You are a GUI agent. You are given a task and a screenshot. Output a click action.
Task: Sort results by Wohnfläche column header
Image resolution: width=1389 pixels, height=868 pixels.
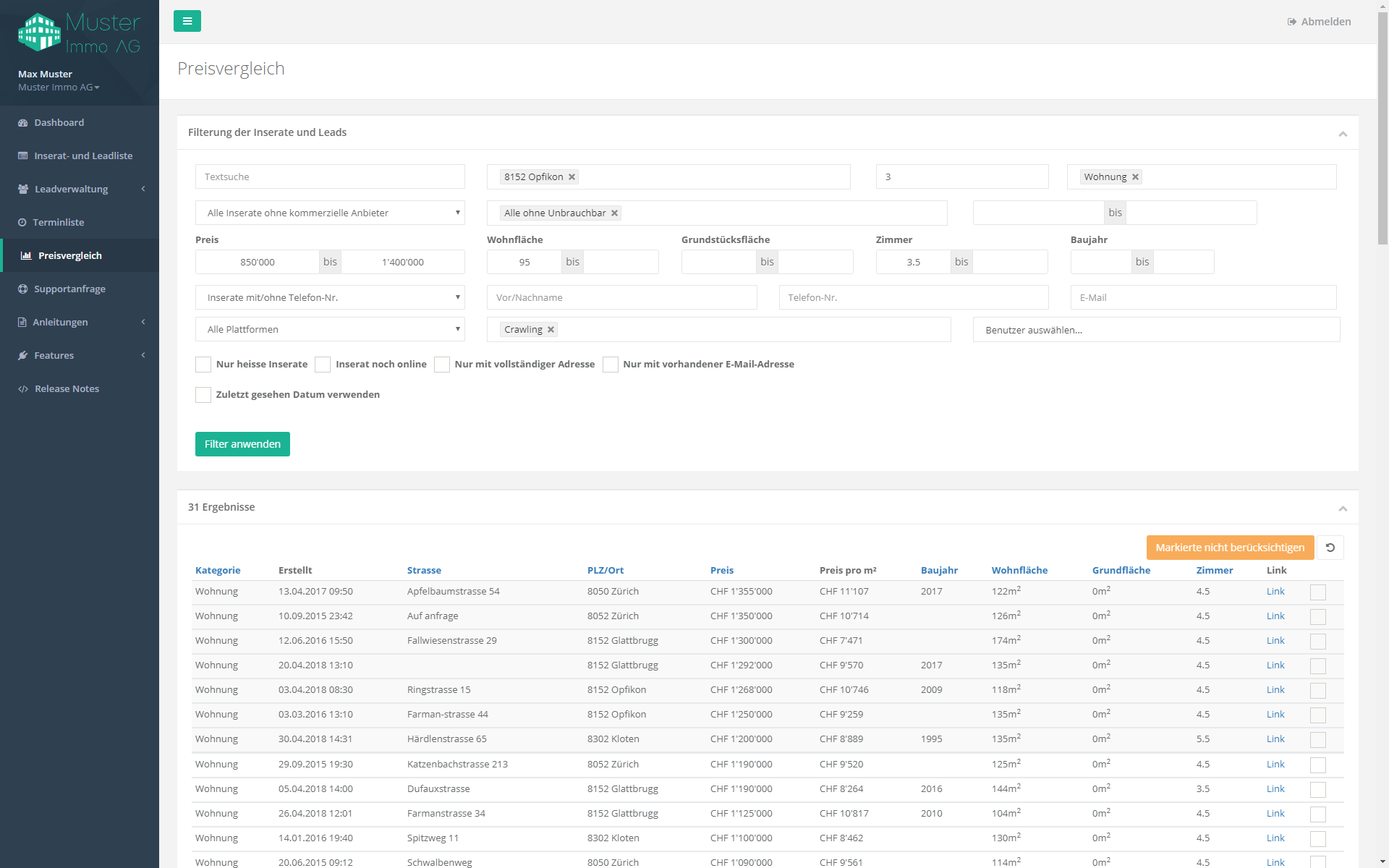click(x=1019, y=571)
